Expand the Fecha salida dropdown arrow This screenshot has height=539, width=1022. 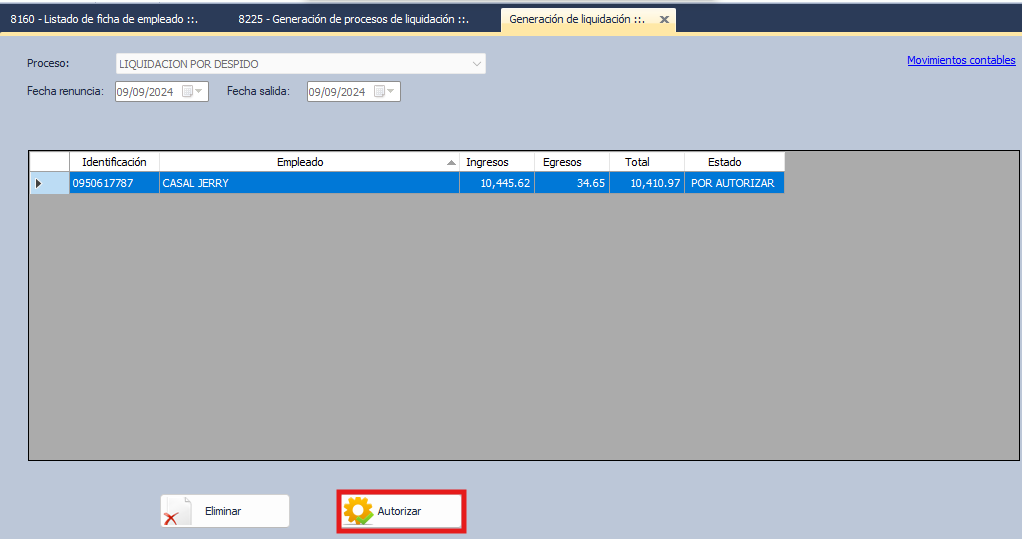391,92
